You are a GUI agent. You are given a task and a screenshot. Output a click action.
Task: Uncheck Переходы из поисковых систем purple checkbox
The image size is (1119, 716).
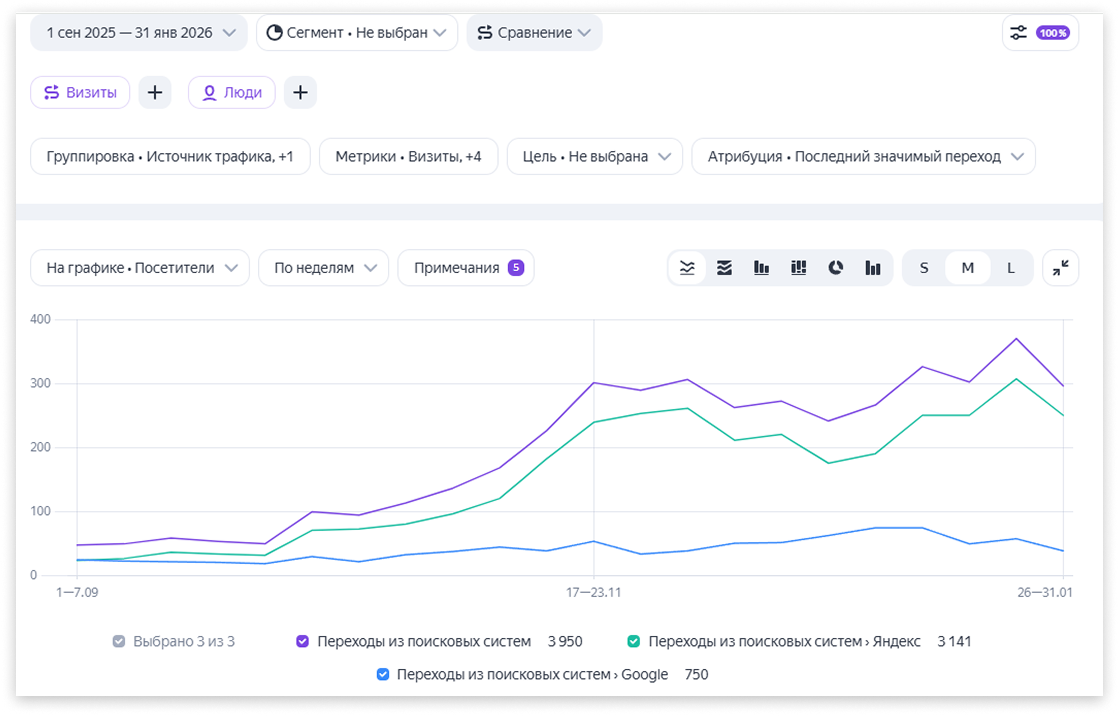point(303,641)
